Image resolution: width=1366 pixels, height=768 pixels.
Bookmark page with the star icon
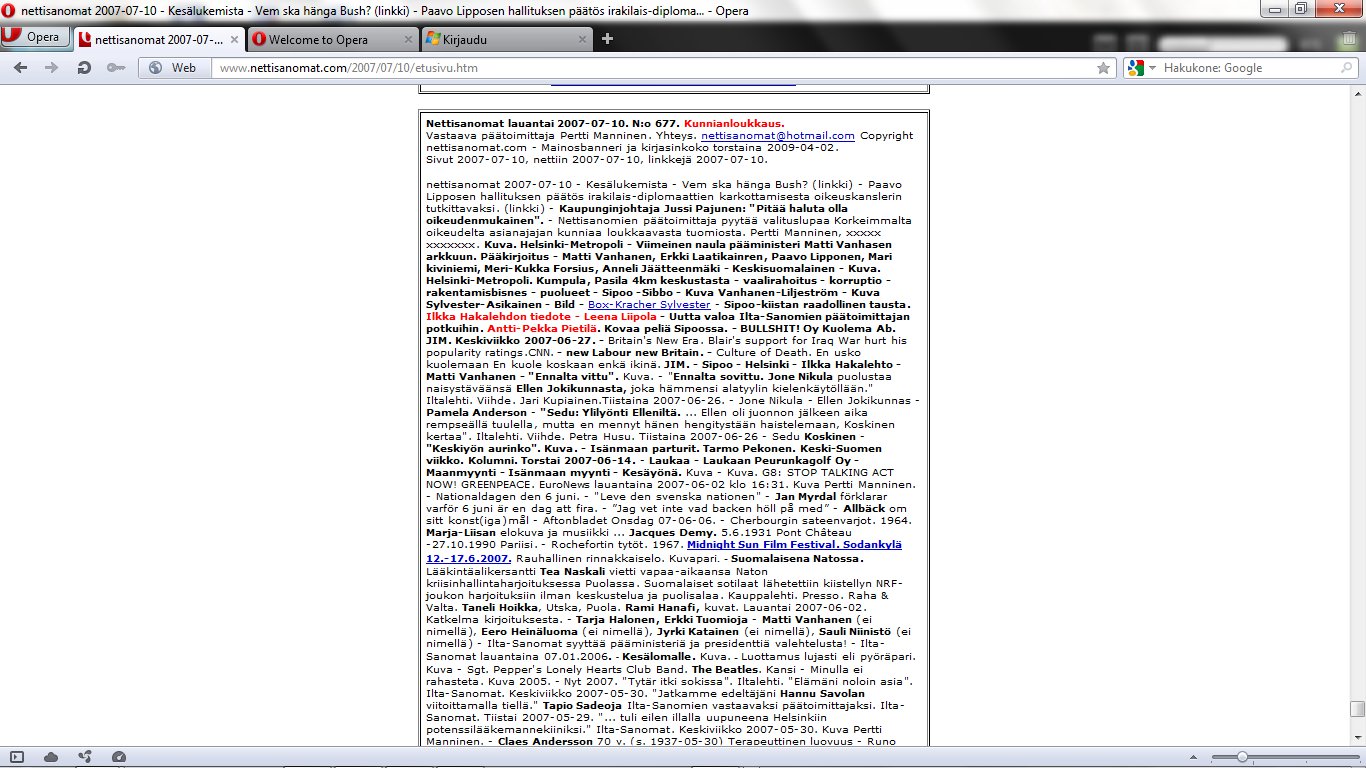point(1103,68)
